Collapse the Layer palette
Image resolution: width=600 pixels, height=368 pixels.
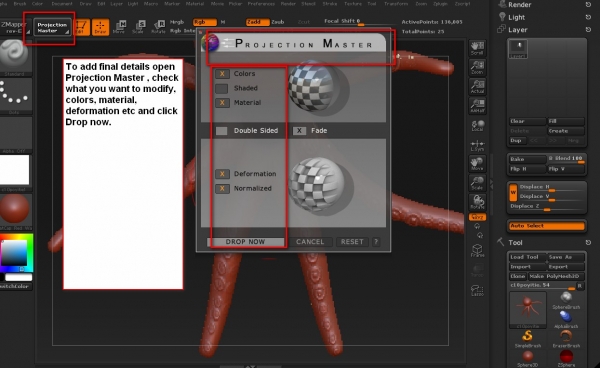coord(517,30)
